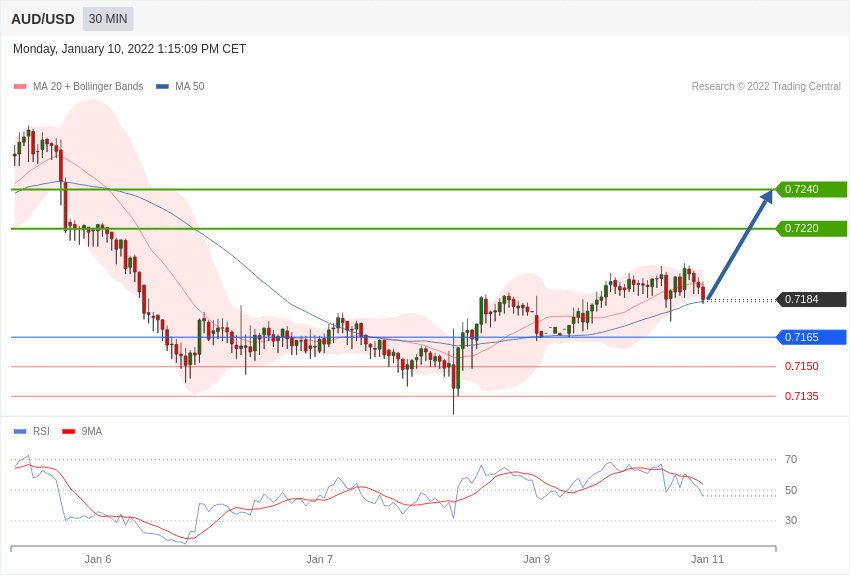Click the 9MA legend label
Image resolution: width=850 pixels, height=576 pixels.
(92, 431)
